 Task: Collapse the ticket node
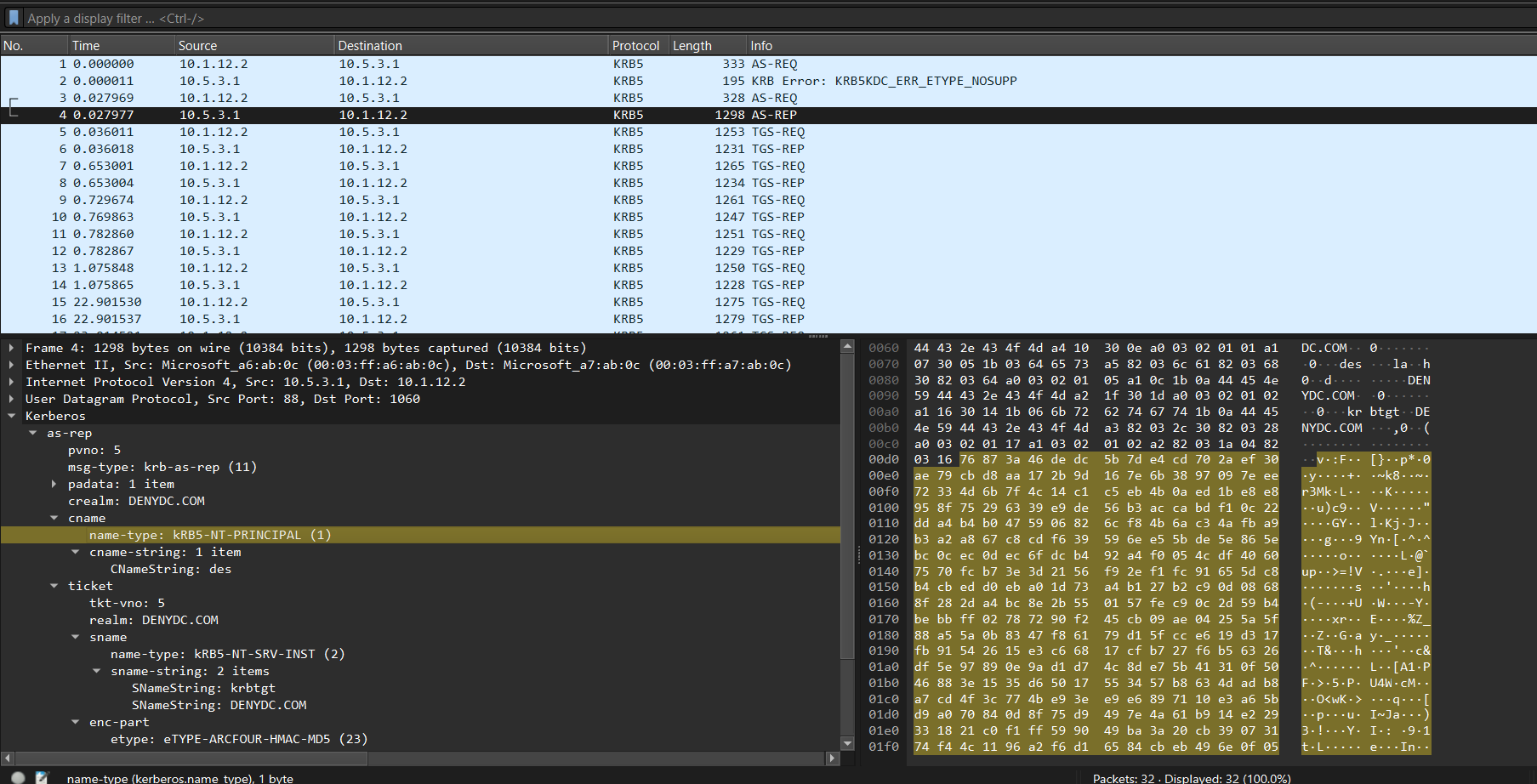coord(54,586)
